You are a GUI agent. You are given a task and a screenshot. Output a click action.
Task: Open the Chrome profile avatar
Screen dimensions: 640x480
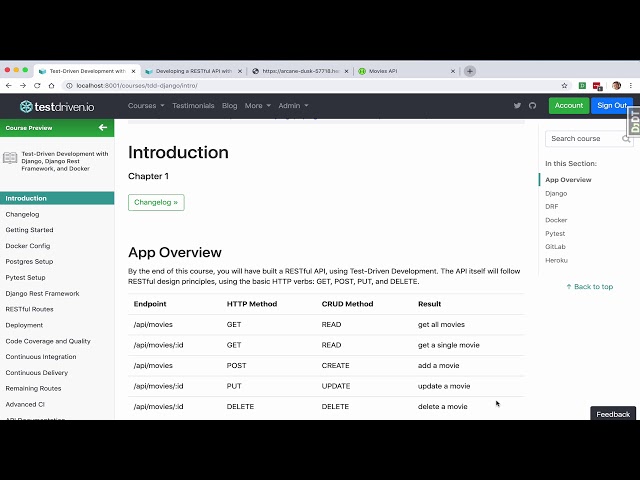pyautogui.click(x=616, y=85)
